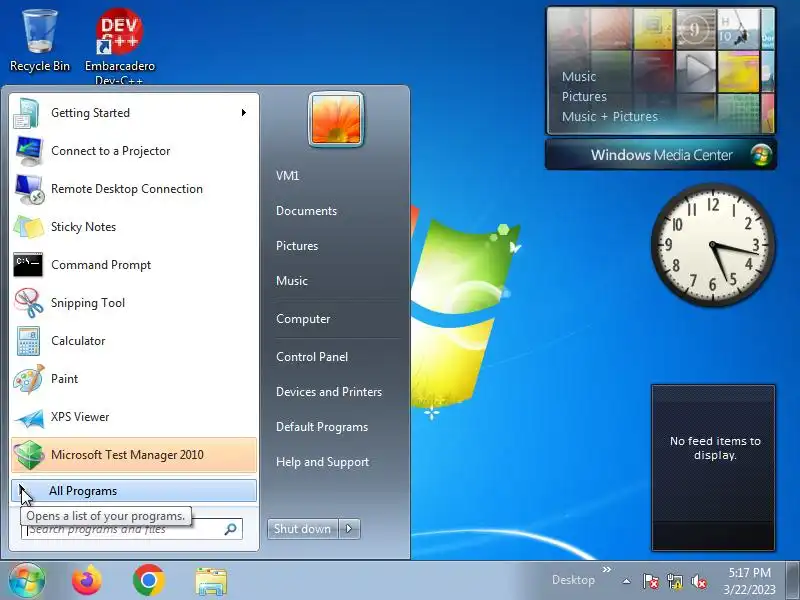Open the Getting Started icon in Start menu
The image size is (800, 600).
coord(27,113)
